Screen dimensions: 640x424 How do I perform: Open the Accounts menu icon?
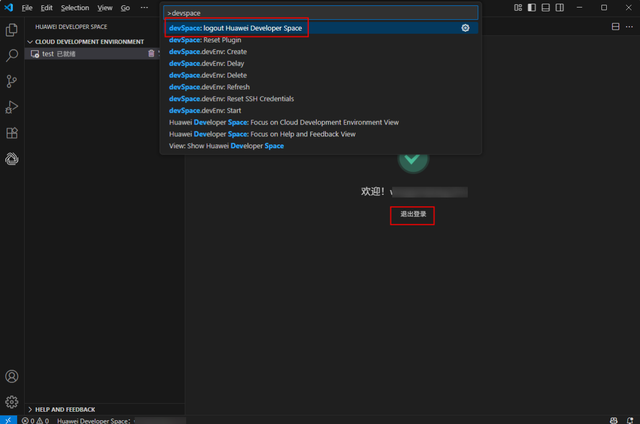coord(12,377)
